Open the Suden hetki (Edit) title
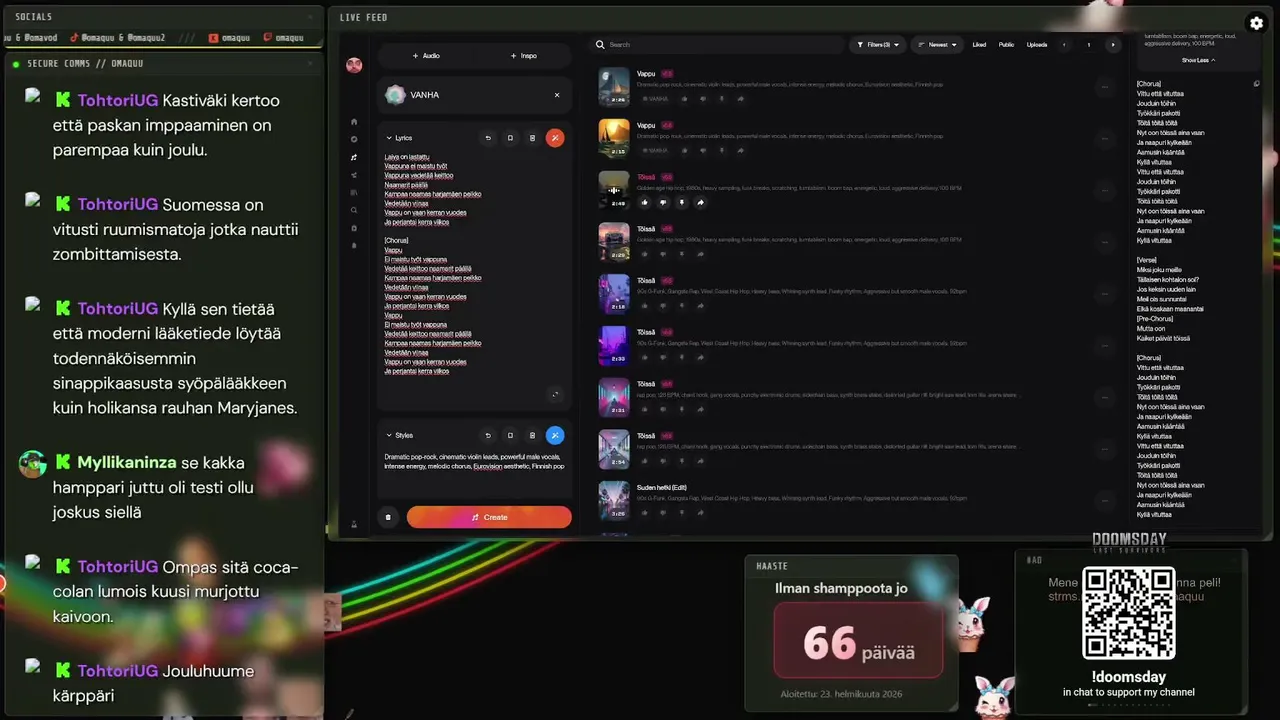The width and height of the screenshot is (1280, 720). (x=662, y=487)
